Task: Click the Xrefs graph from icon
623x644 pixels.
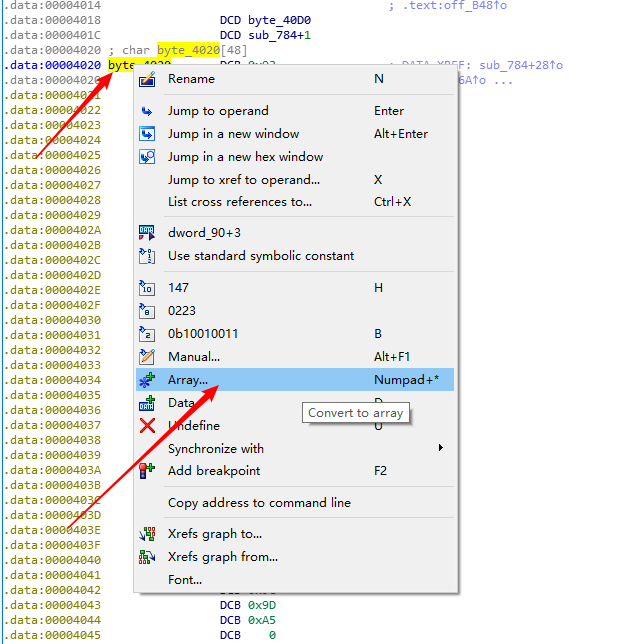Action: click(147, 557)
